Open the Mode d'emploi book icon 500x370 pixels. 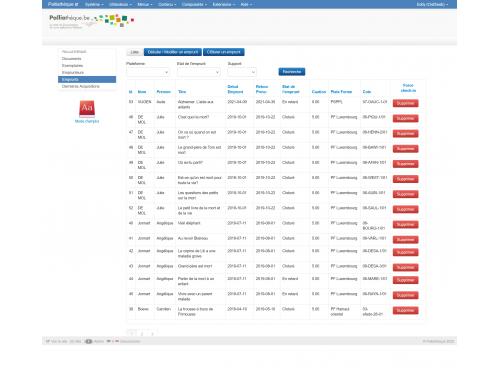pyautogui.click(x=87, y=109)
